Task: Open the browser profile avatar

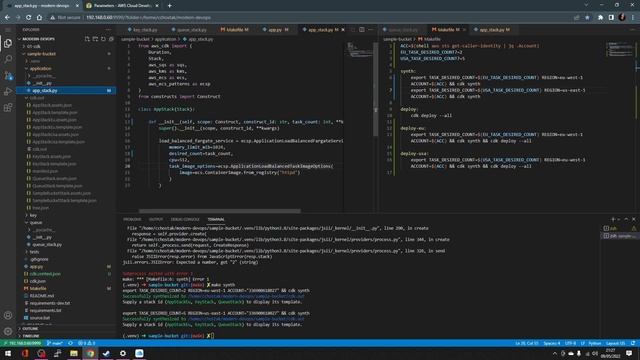Action: coord(622,17)
